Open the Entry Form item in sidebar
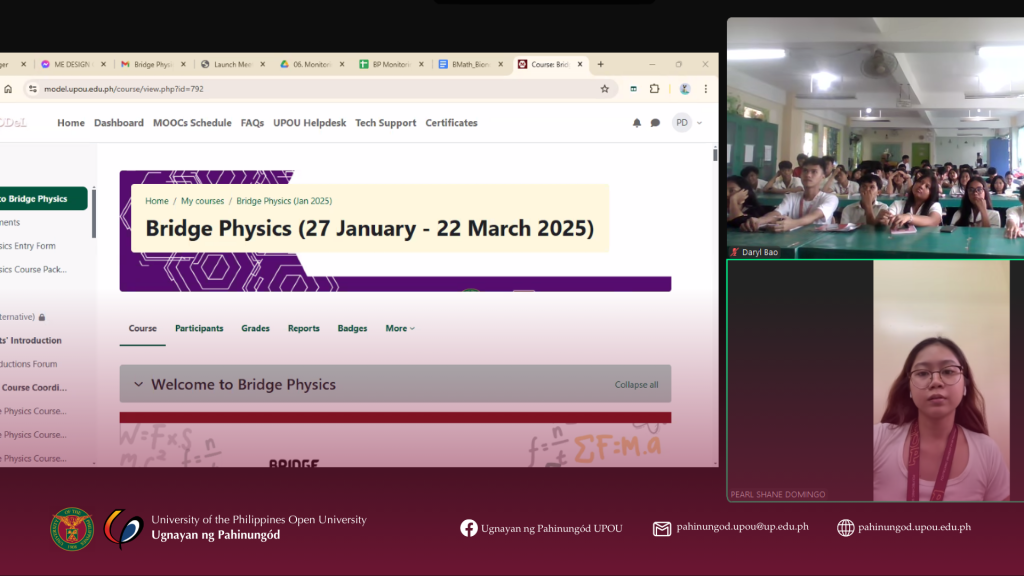Screen dimensions: 1024x576 (x=28, y=246)
